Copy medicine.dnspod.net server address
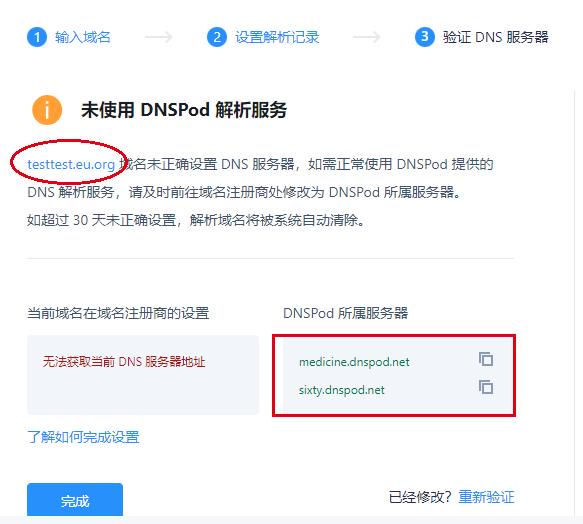This screenshot has width=583, height=524. (x=486, y=360)
